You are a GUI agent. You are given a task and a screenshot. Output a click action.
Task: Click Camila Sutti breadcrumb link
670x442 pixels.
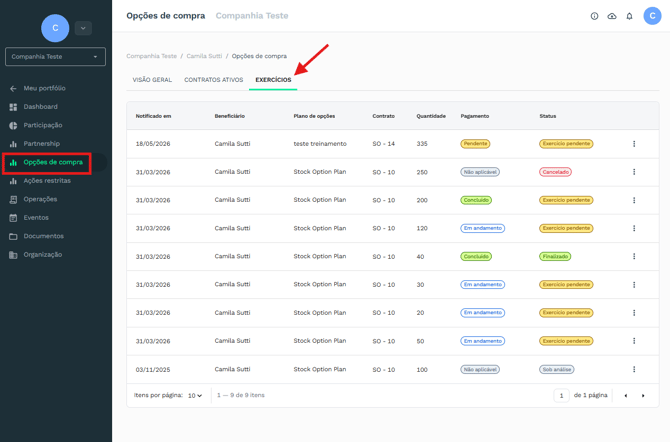pos(204,56)
